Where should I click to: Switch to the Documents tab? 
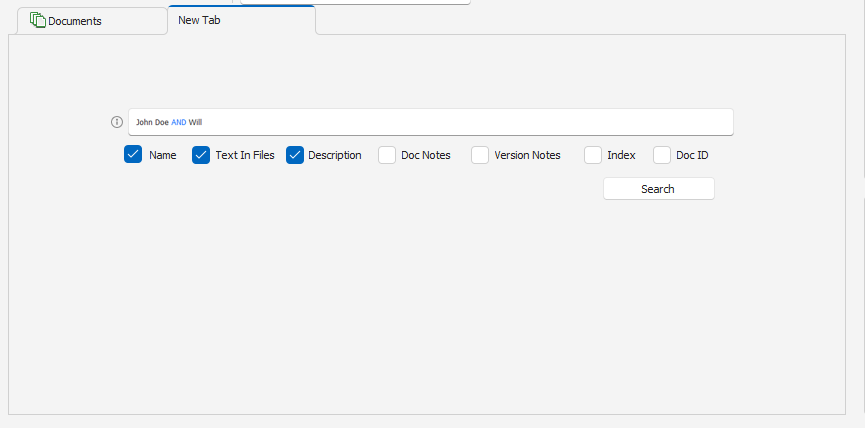tap(92, 21)
